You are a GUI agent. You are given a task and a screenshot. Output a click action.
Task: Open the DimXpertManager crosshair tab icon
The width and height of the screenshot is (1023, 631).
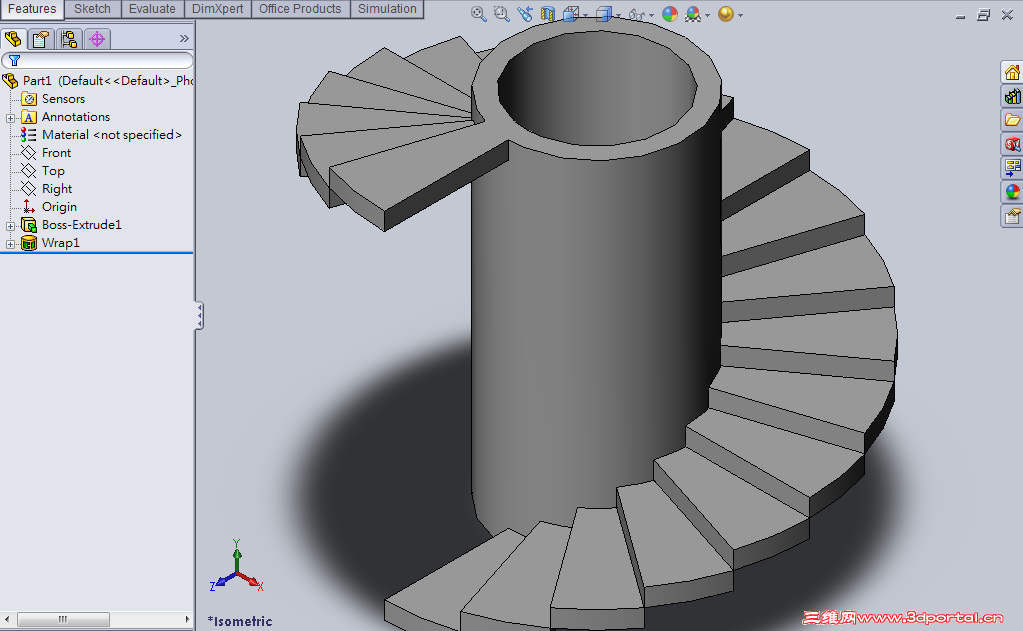(x=97, y=39)
